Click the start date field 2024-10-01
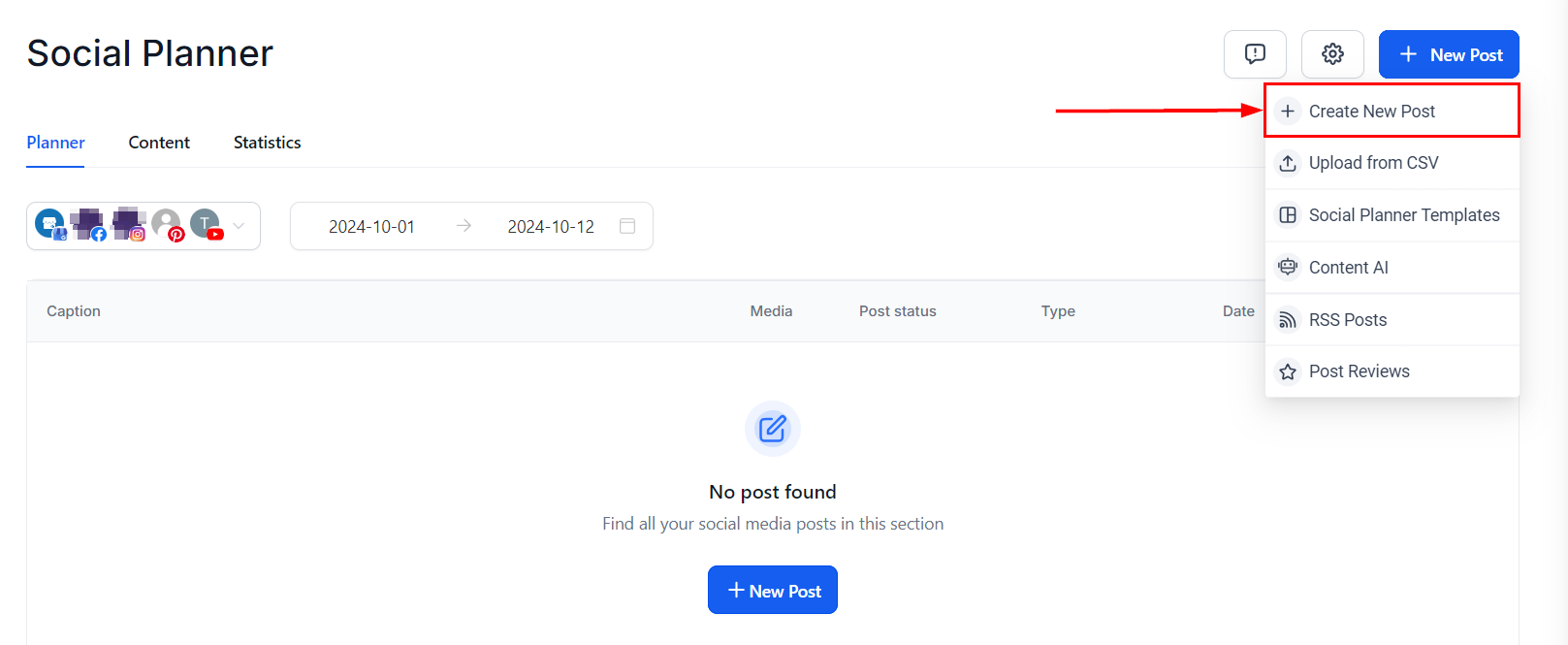The image size is (1568, 645). click(x=371, y=227)
